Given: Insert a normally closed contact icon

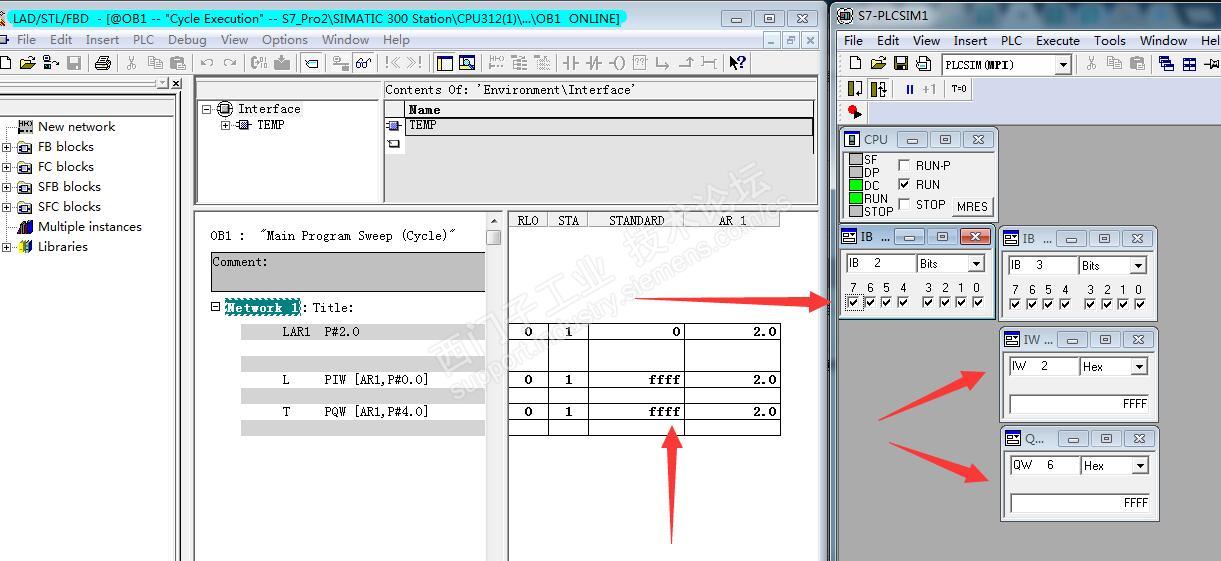Looking at the screenshot, I should (594, 63).
